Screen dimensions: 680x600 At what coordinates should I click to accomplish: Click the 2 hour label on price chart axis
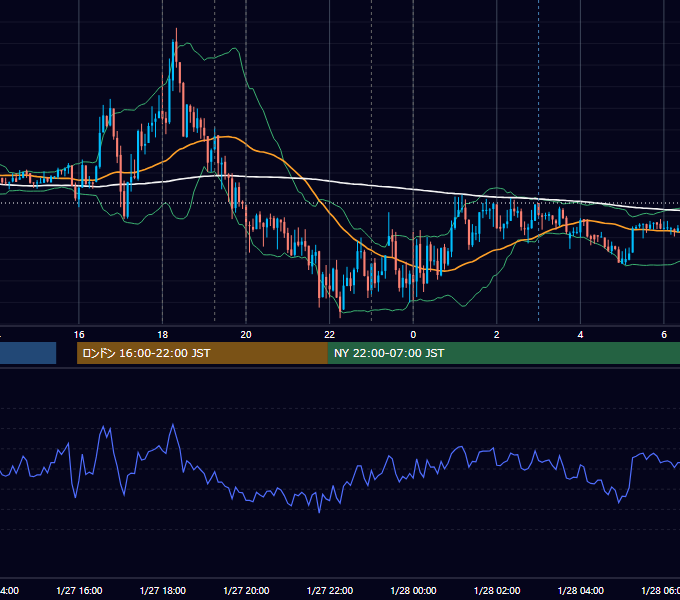[497, 335]
